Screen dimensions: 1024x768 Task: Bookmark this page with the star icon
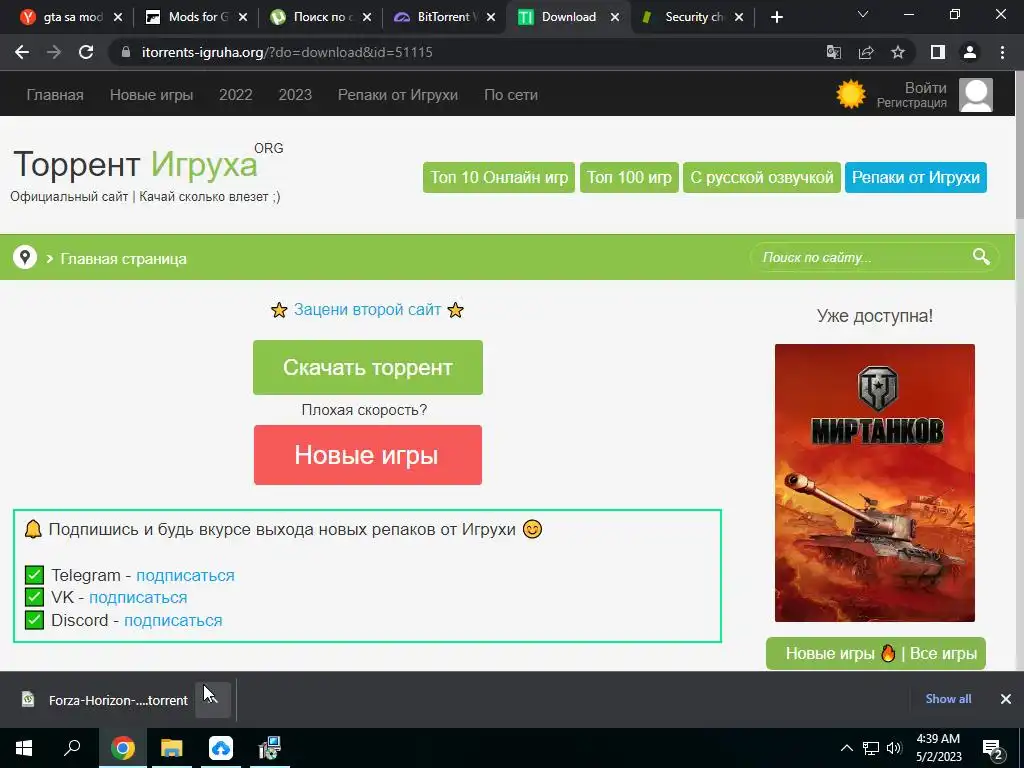898,52
